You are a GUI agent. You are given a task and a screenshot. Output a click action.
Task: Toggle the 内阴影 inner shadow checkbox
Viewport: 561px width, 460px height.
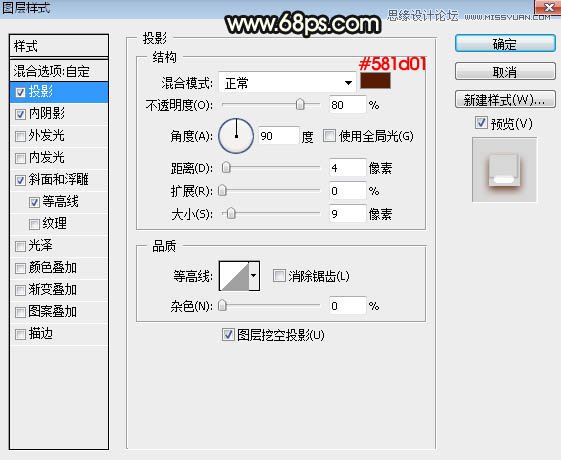coord(20,114)
